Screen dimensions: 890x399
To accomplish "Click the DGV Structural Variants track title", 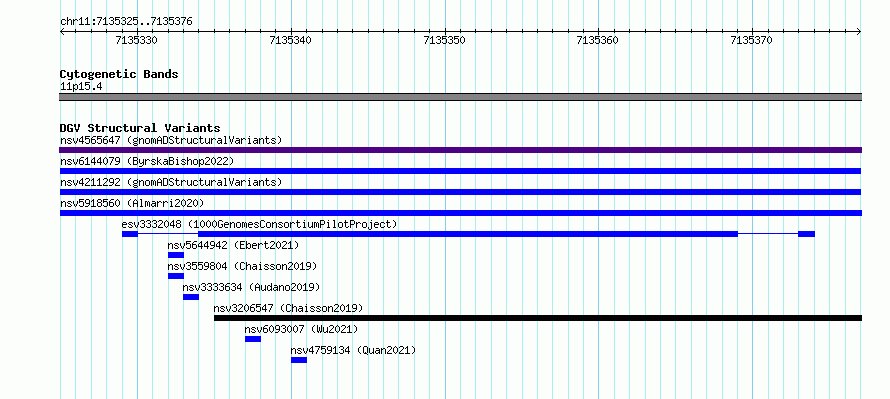I will coord(140,128).
